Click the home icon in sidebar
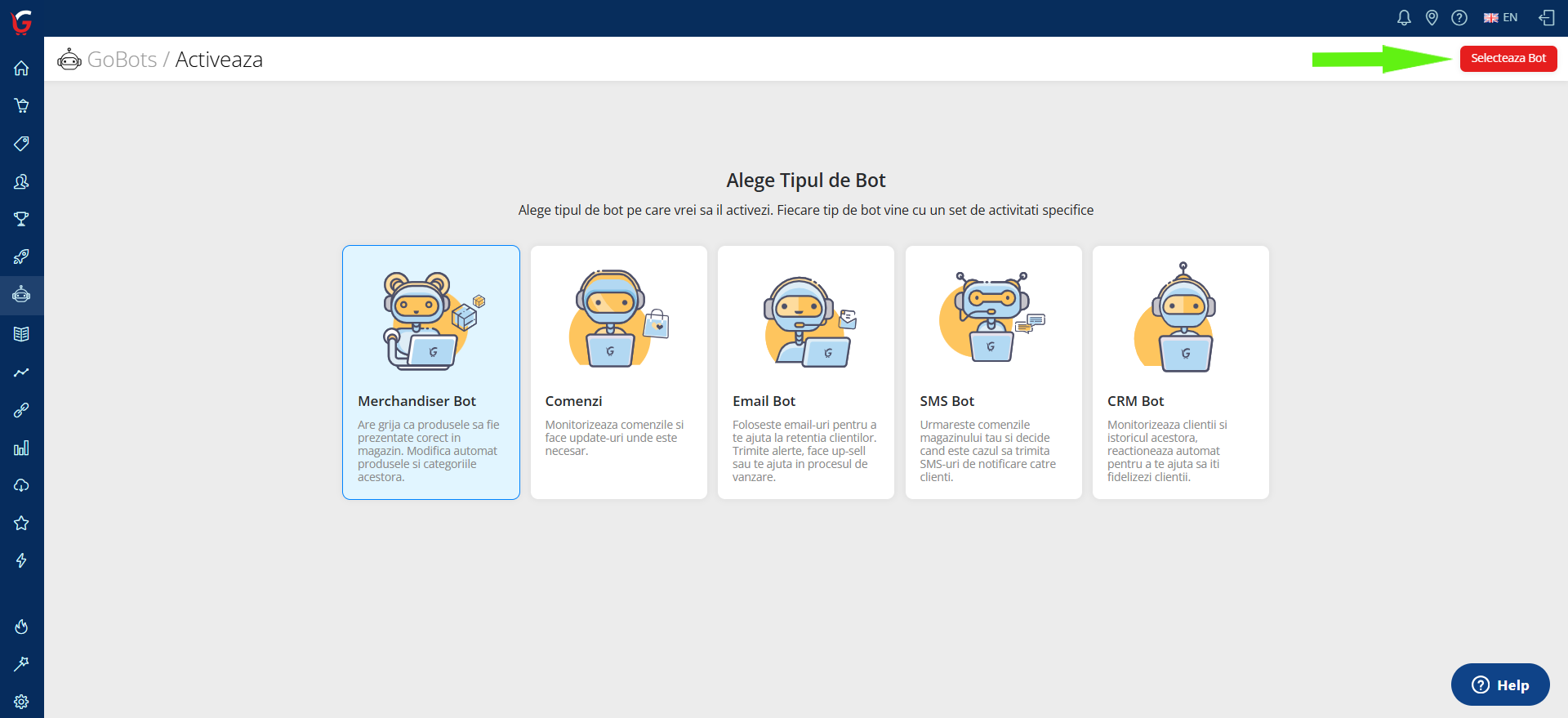The height and width of the screenshot is (718, 1568). [x=21, y=69]
